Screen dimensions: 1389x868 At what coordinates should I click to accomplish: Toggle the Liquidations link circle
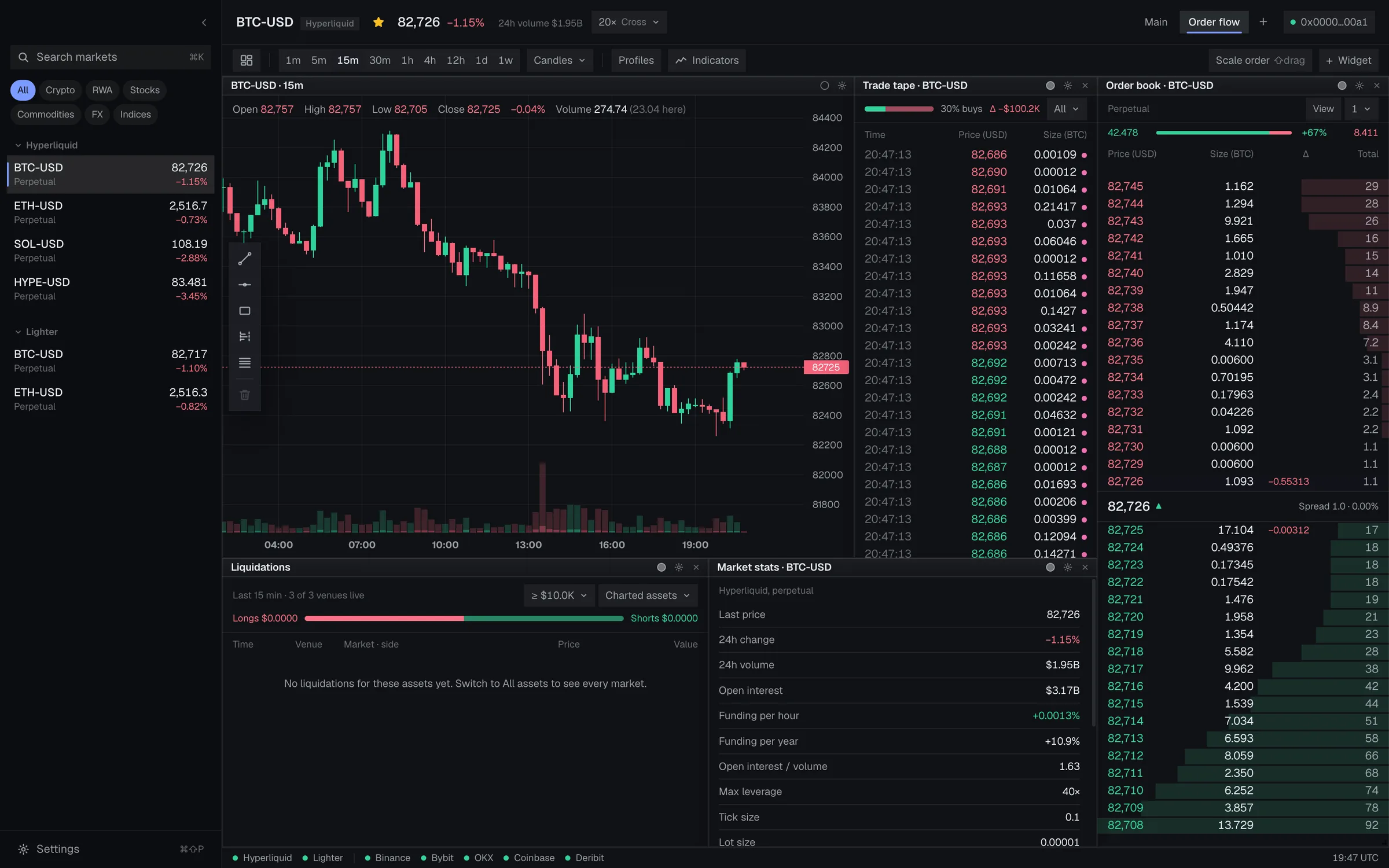[662, 567]
